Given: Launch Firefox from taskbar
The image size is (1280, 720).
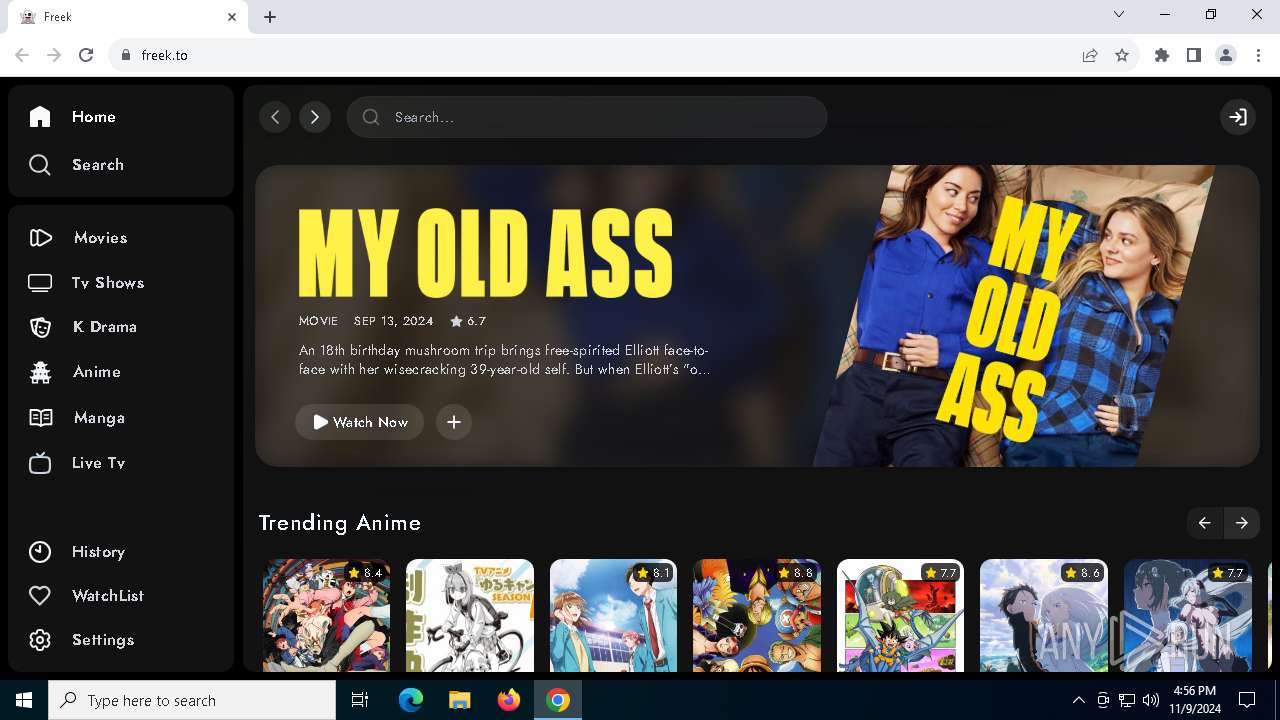Looking at the screenshot, I should pos(509,700).
